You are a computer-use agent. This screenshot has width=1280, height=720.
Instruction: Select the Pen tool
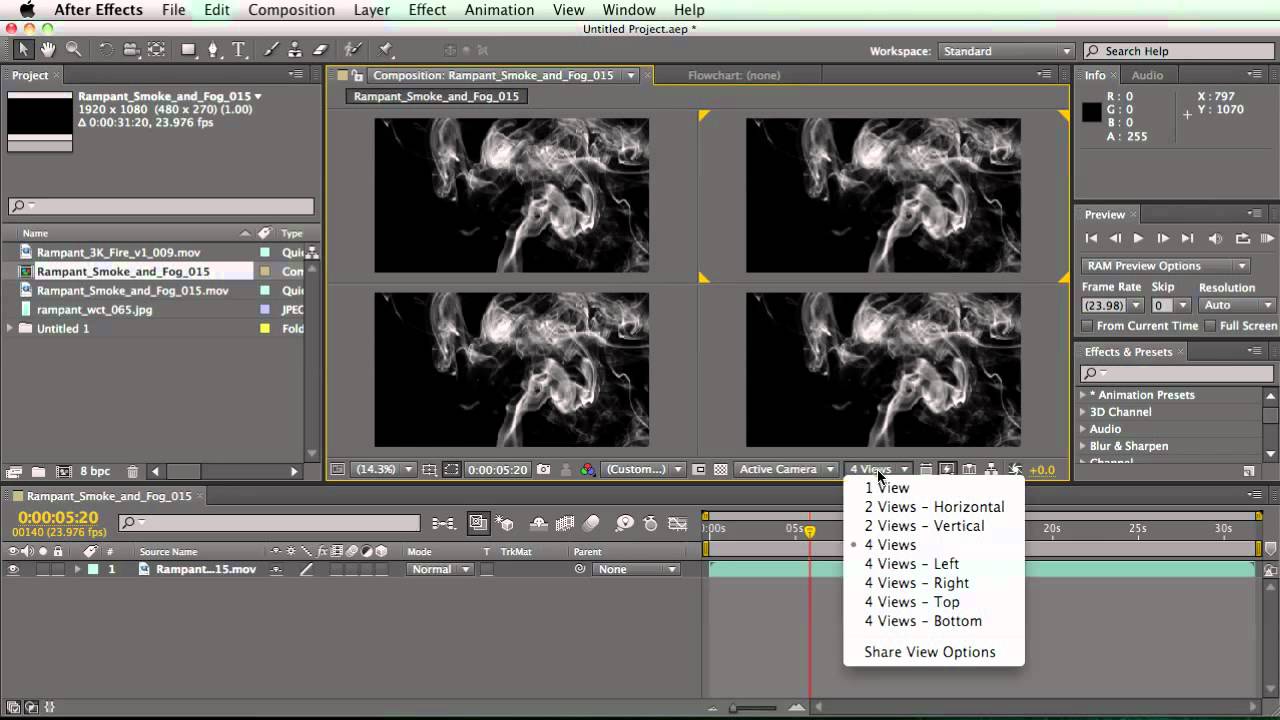[x=213, y=49]
